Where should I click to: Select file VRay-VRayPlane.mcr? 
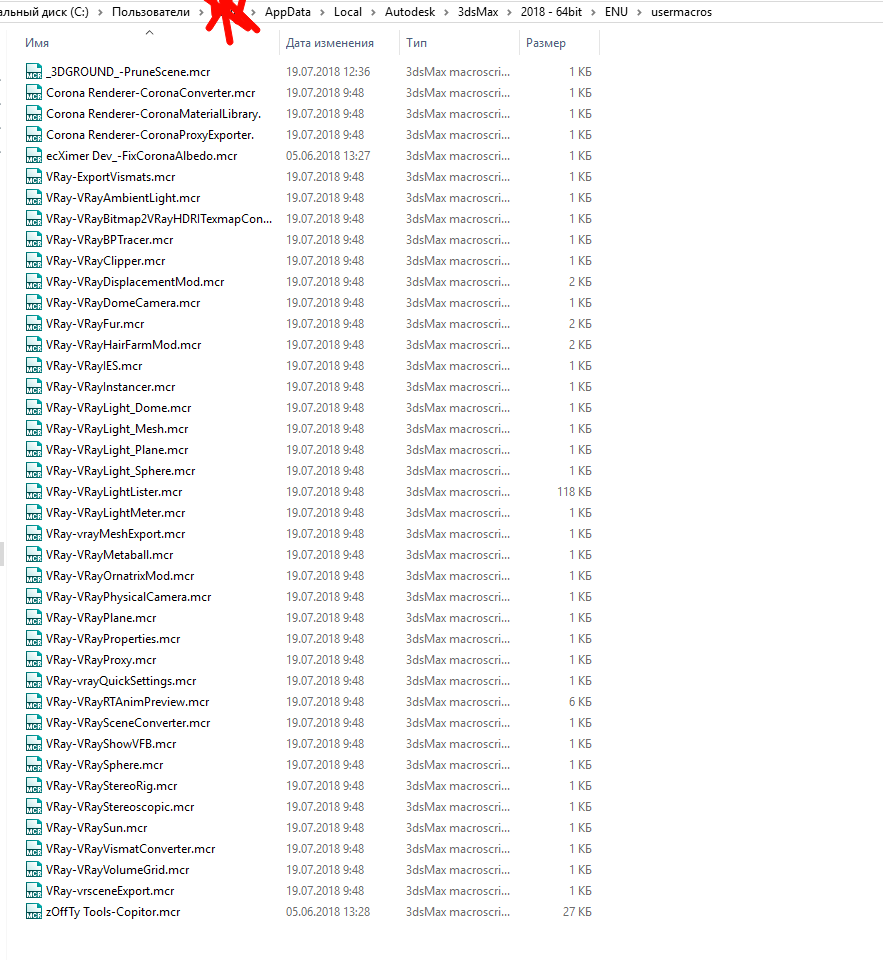pyautogui.click(x=101, y=618)
